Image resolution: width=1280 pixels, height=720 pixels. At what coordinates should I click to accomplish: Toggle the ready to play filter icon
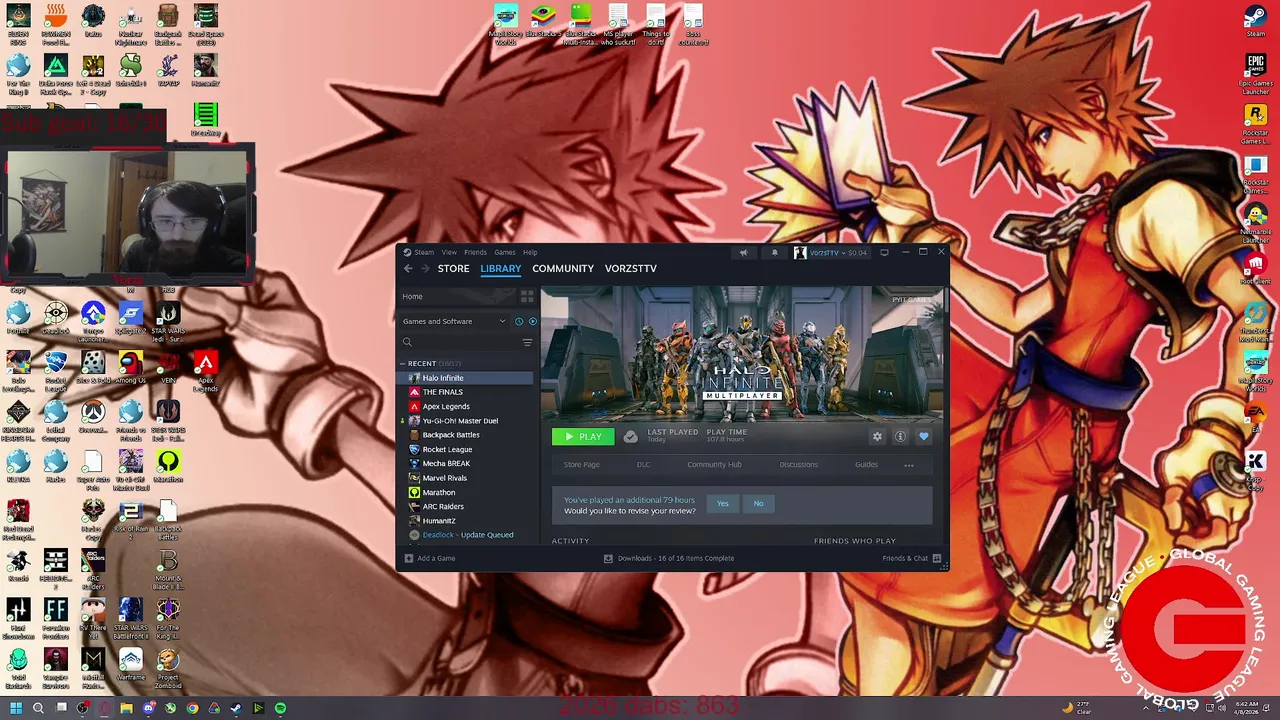[532, 321]
